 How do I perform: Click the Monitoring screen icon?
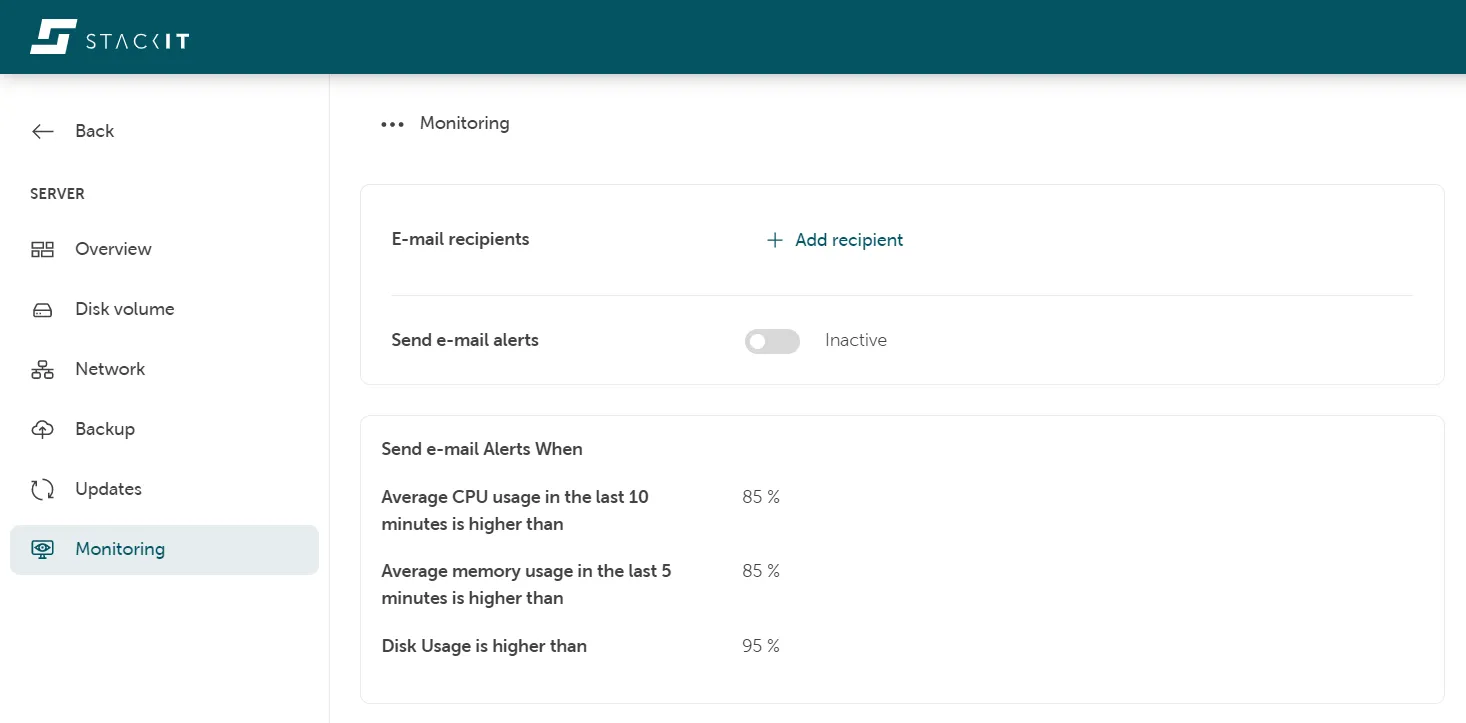point(42,548)
